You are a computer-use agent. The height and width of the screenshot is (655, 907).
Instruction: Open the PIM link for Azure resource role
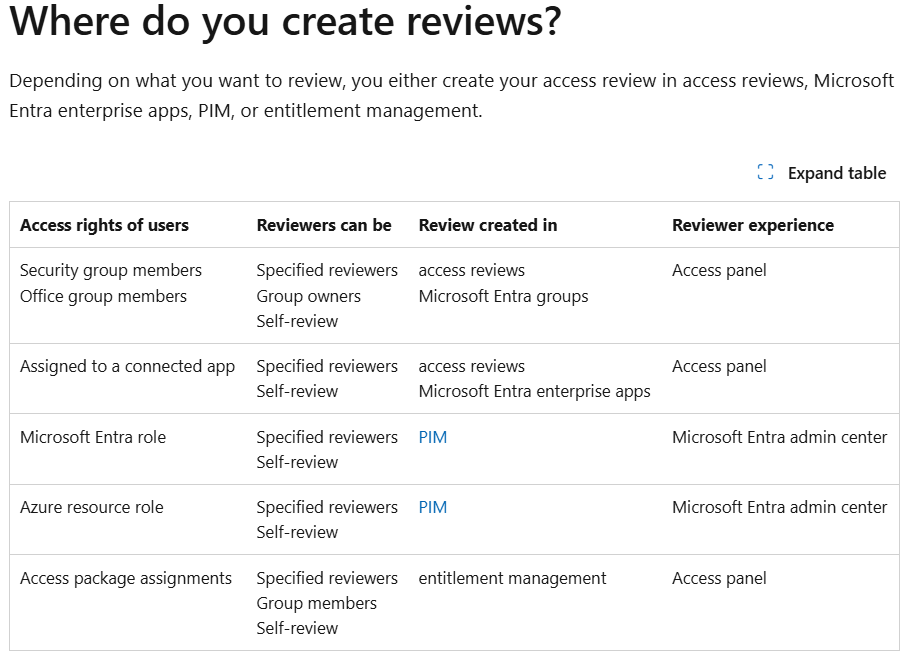coord(432,507)
